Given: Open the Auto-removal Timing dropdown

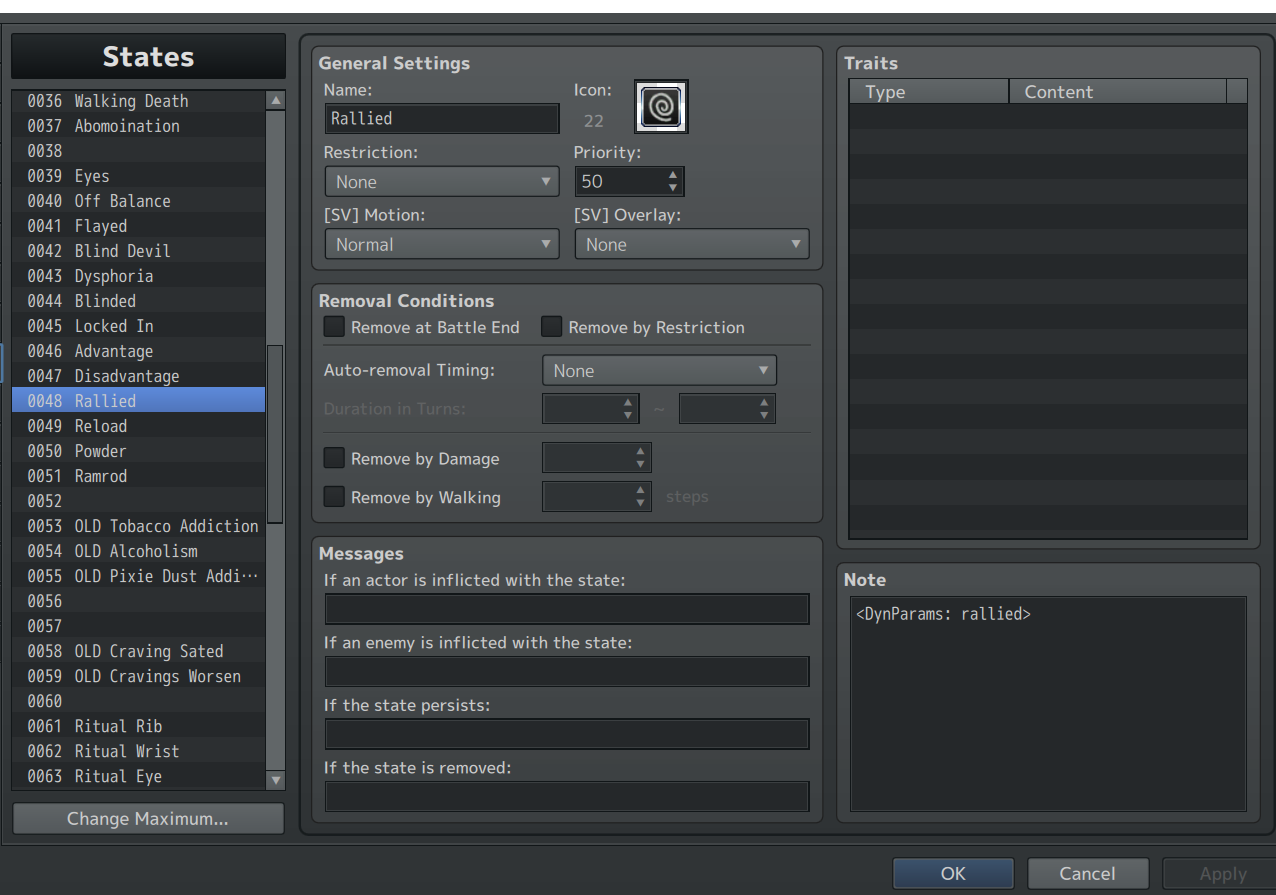Looking at the screenshot, I should point(659,370).
